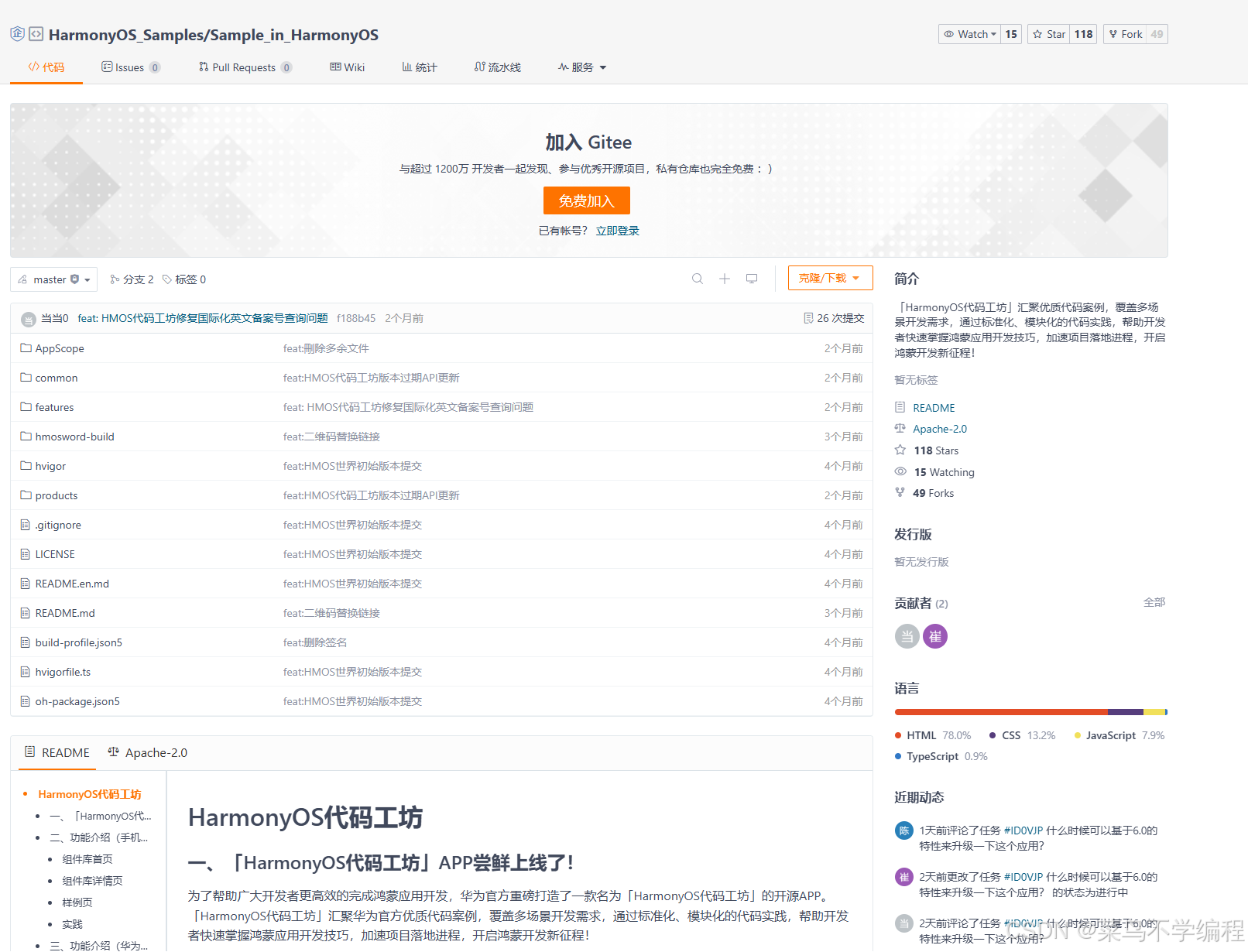Open the #ID0VJP issue link in first activity

[1023, 830]
